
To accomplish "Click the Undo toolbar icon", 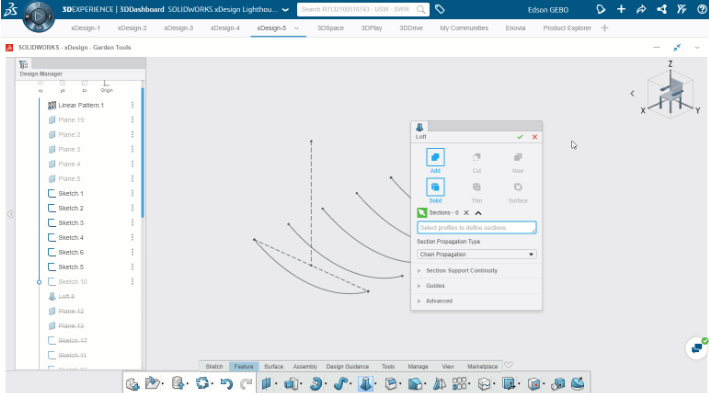I will [226, 384].
